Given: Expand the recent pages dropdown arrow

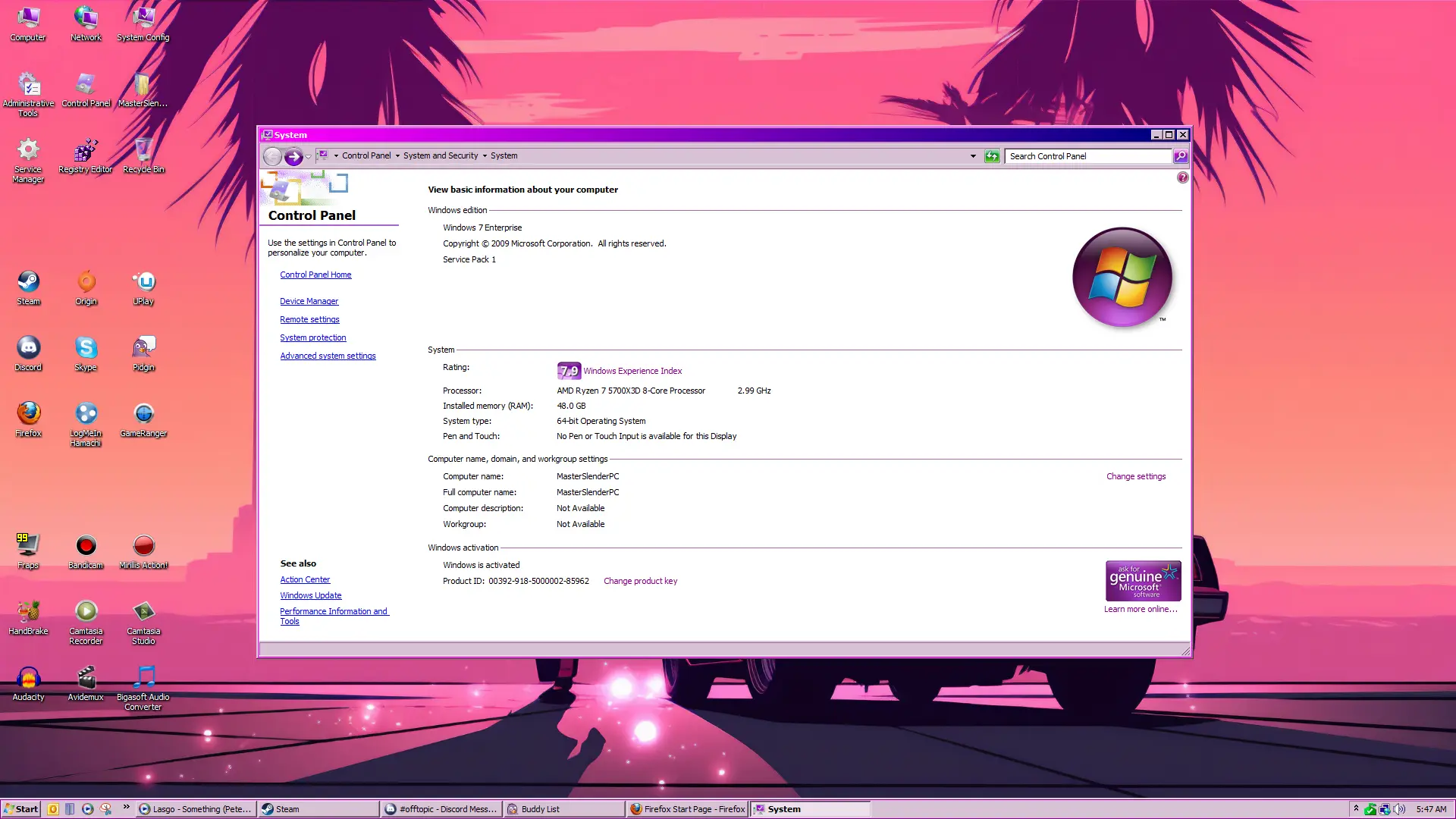Looking at the screenshot, I should 308,156.
